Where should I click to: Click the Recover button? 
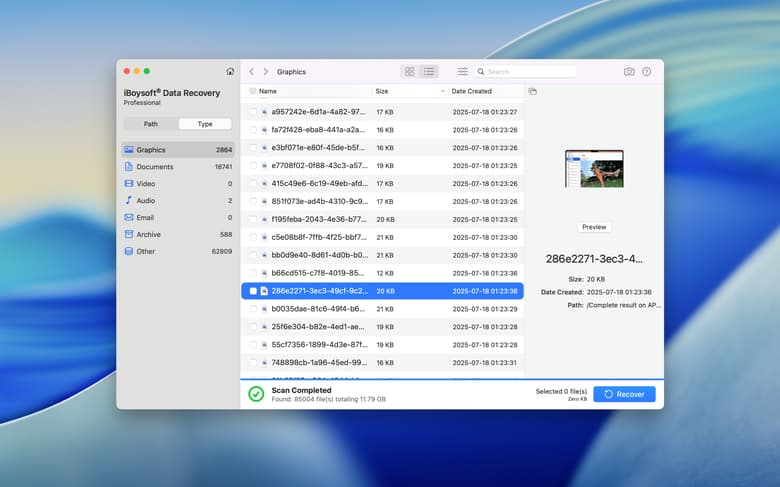coord(624,394)
